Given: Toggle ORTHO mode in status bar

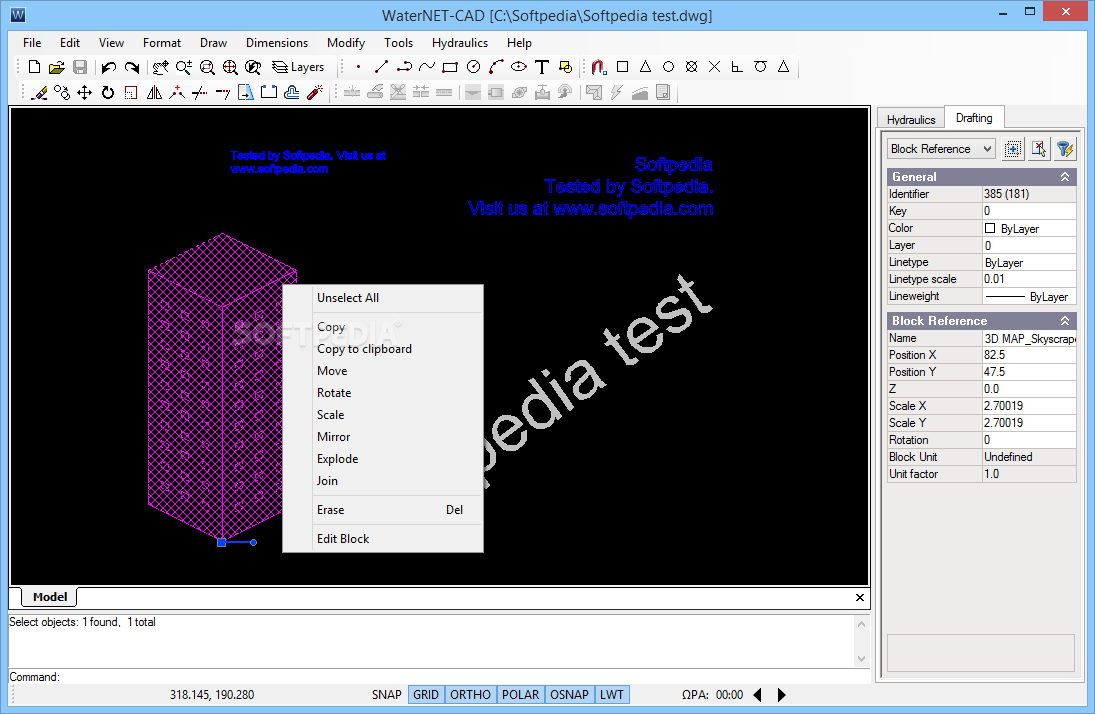Looking at the screenshot, I should (x=470, y=694).
